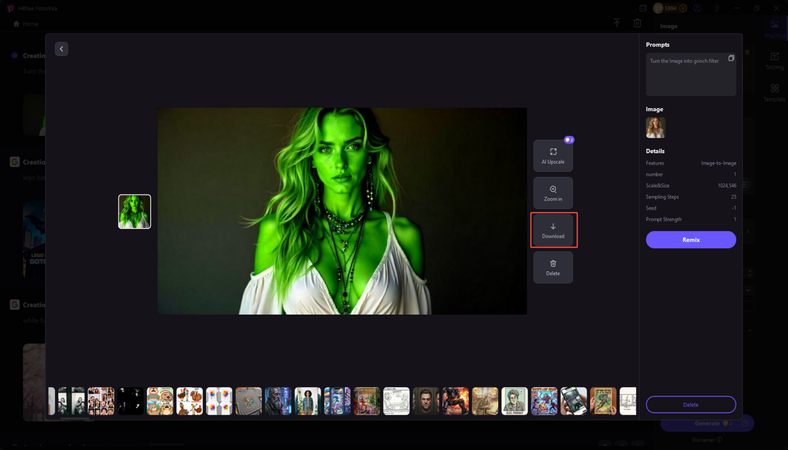Open the colorful stickers on white thumbnail
This screenshot has width=788, height=450.
pyautogui.click(x=219, y=401)
